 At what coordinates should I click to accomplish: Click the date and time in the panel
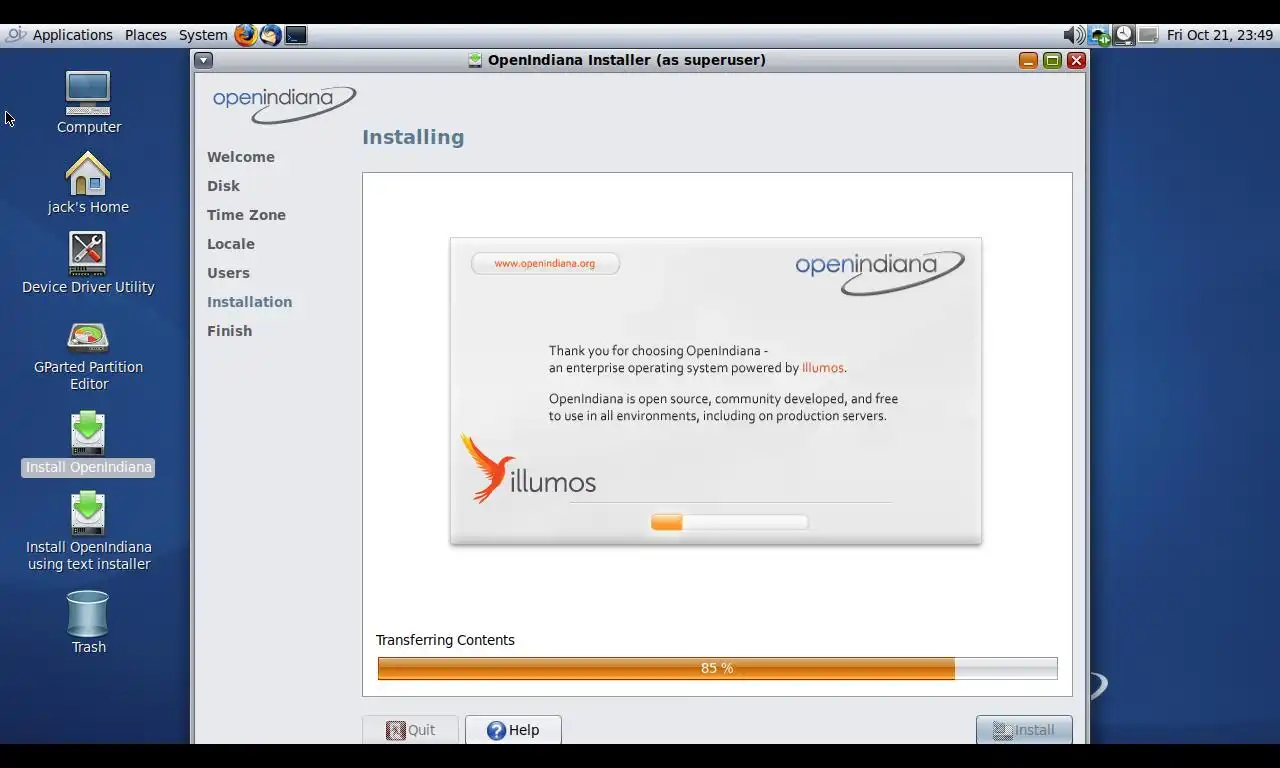click(x=1220, y=35)
